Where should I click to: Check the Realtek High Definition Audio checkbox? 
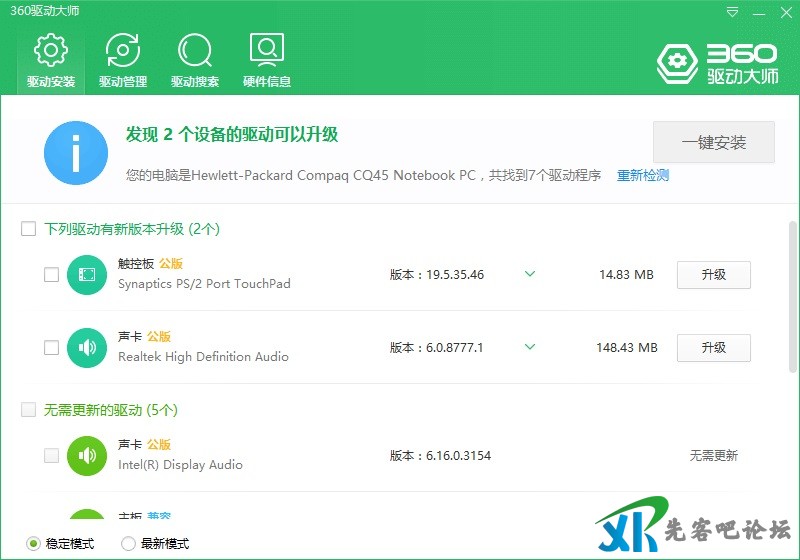tap(52, 348)
